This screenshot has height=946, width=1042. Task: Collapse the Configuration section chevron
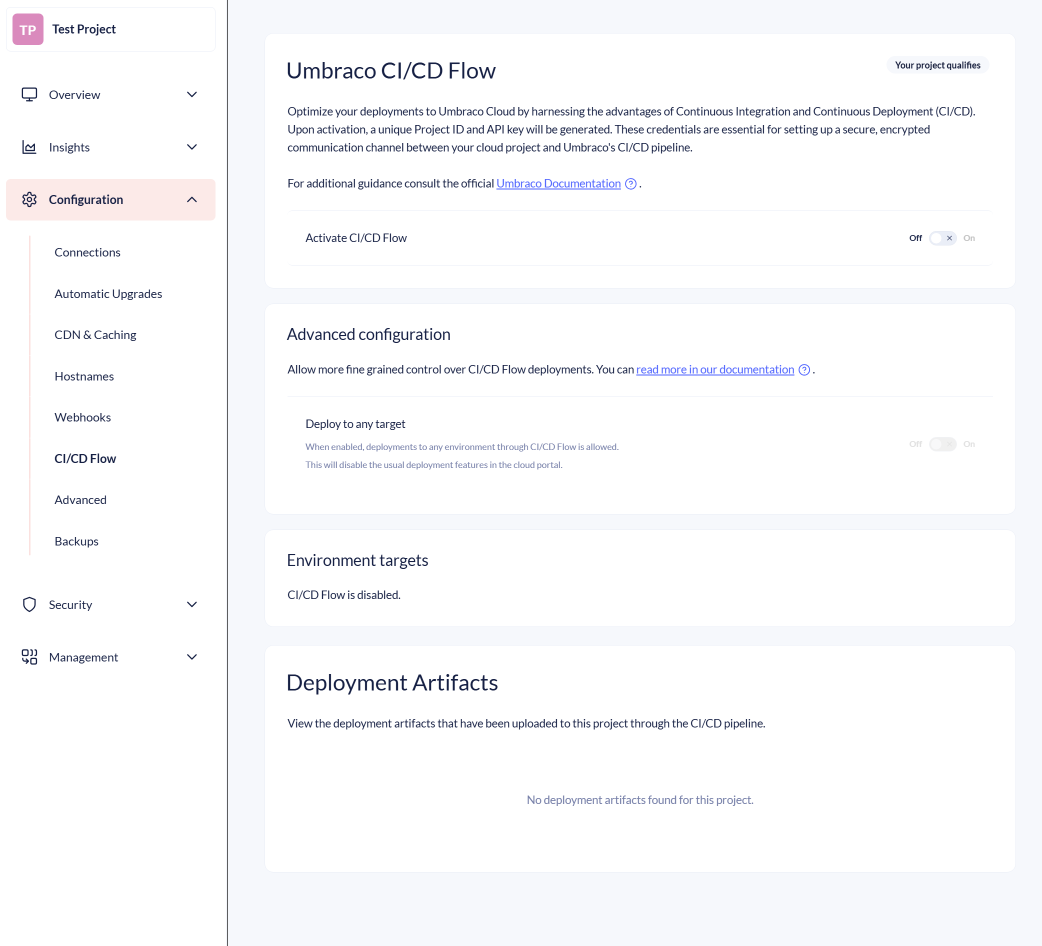tap(192, 200)
